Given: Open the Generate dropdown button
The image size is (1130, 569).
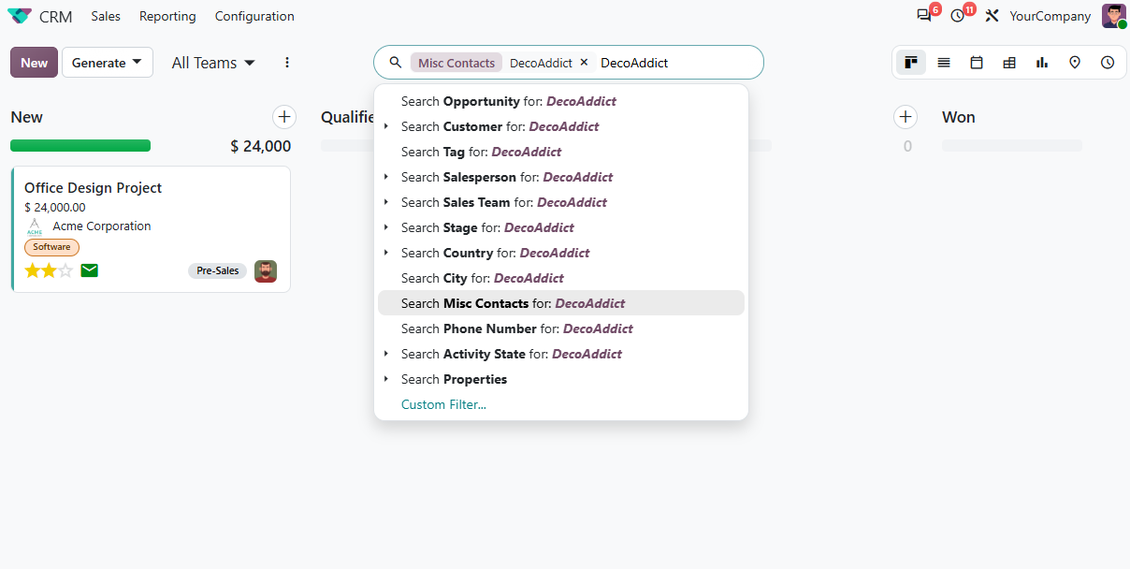Looking at the screenshot, I should click(x=107, y=63).
